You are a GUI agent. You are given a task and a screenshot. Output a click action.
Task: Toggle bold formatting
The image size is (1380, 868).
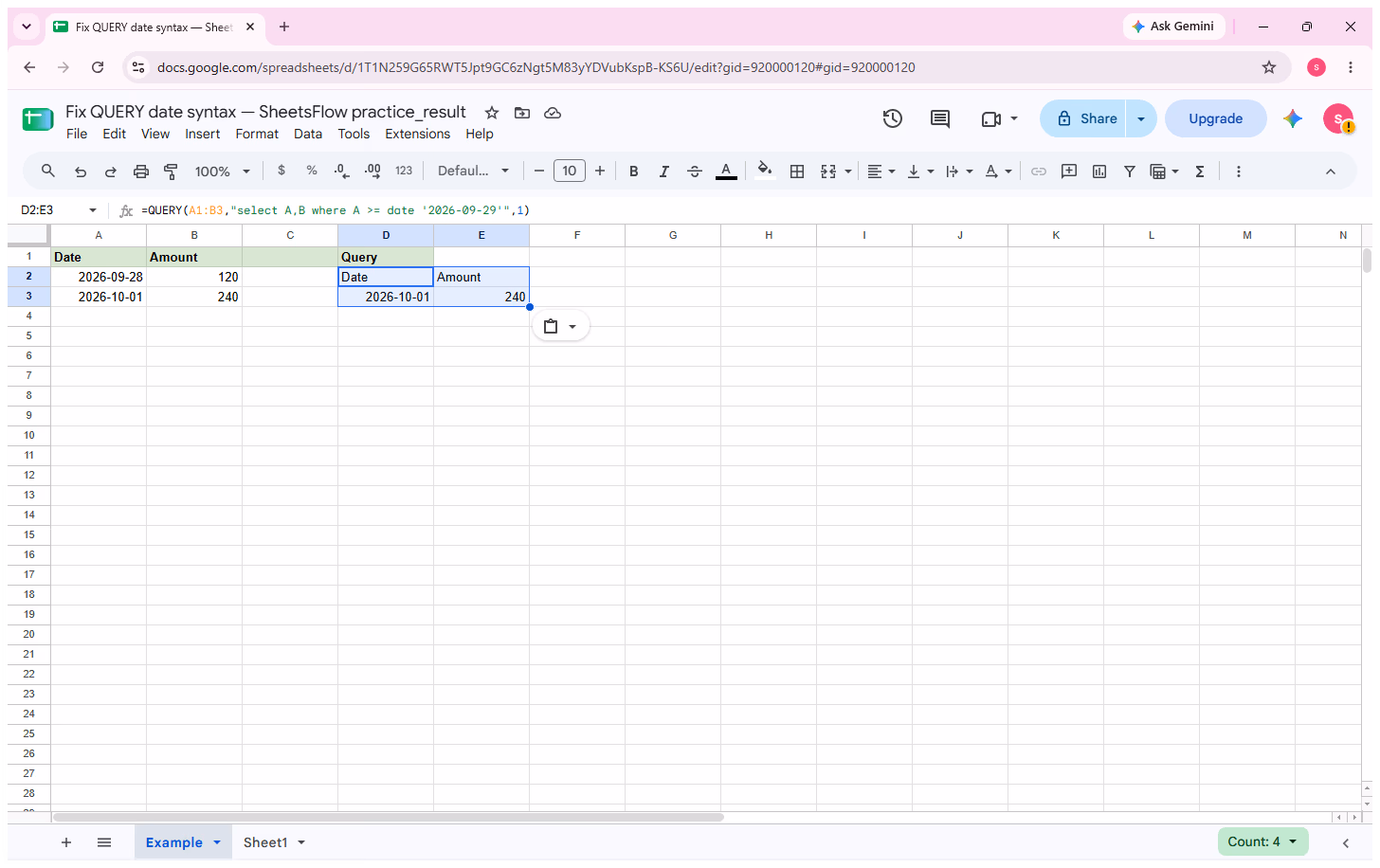pos(634,172)
